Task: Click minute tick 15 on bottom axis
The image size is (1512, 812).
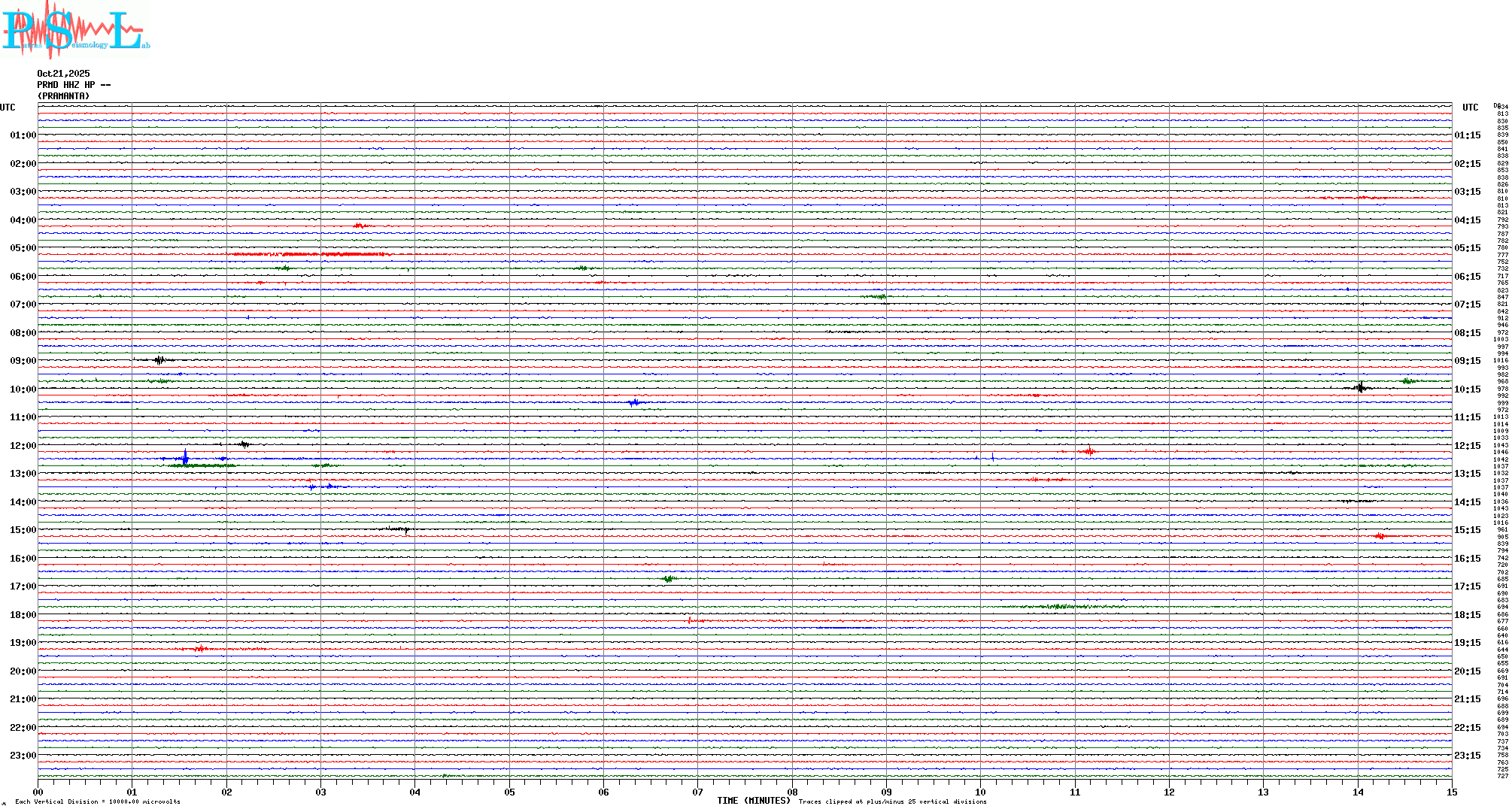Action: [x=1451, y=792]
